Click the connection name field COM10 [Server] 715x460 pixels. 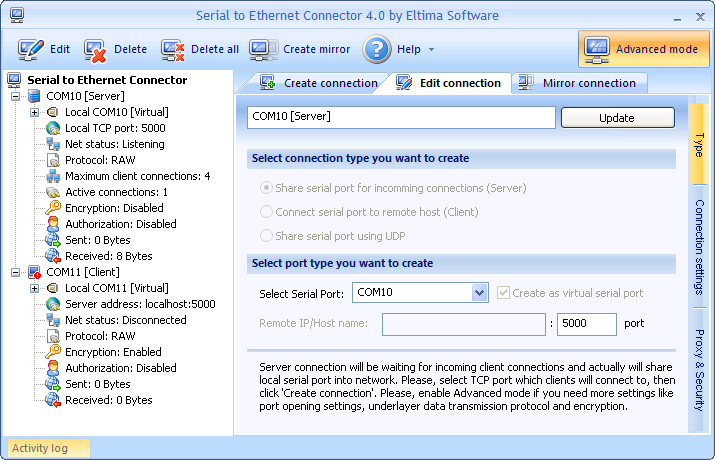pyautogui.click(x=401, y=118)
